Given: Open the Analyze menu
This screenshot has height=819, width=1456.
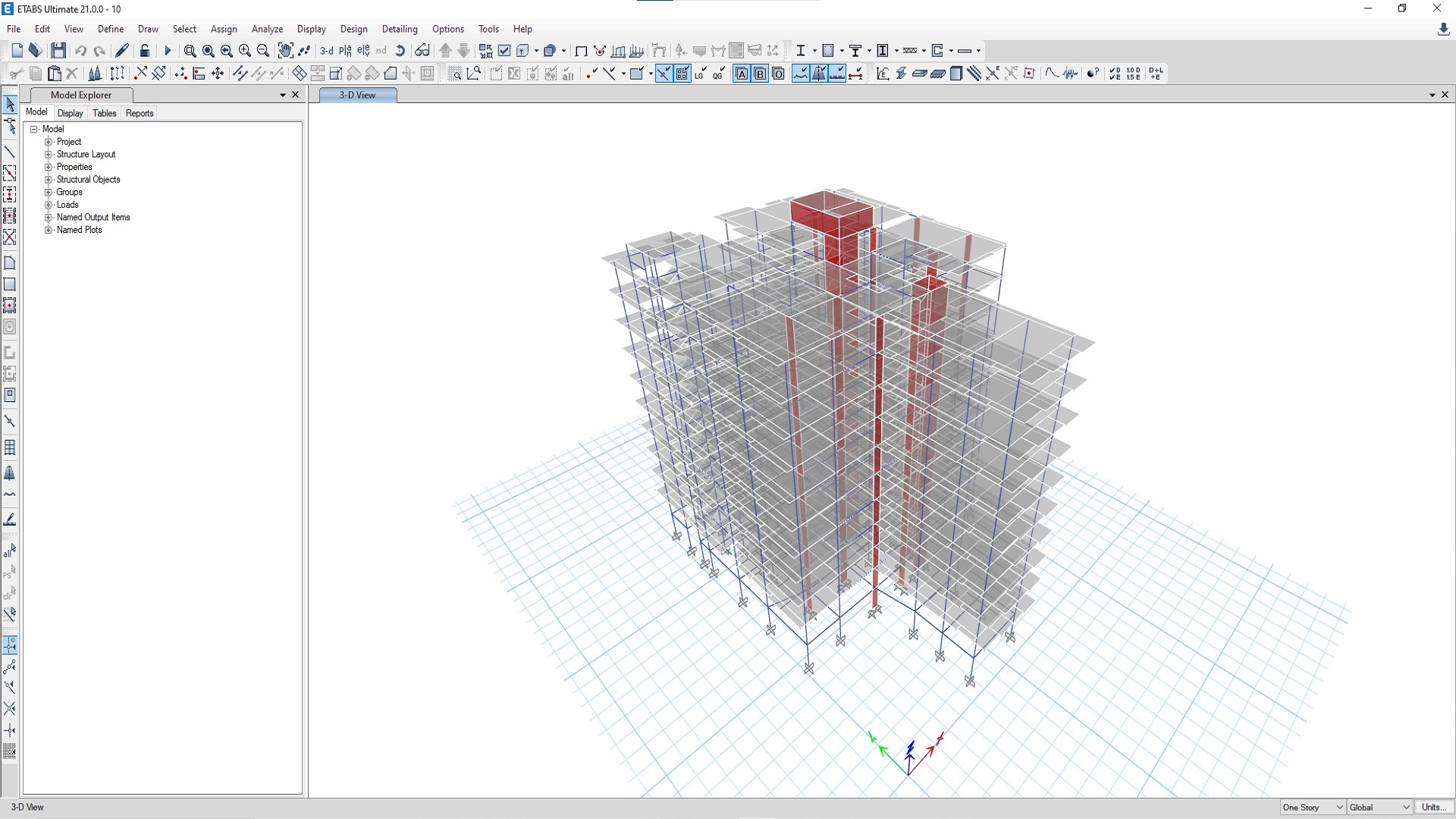Looking at the screenshot, I should pos(267,29).
